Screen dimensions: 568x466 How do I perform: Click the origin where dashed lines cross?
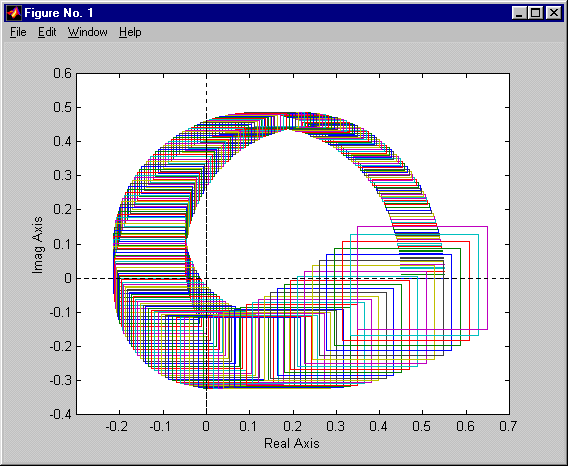[x=206, y=278]
